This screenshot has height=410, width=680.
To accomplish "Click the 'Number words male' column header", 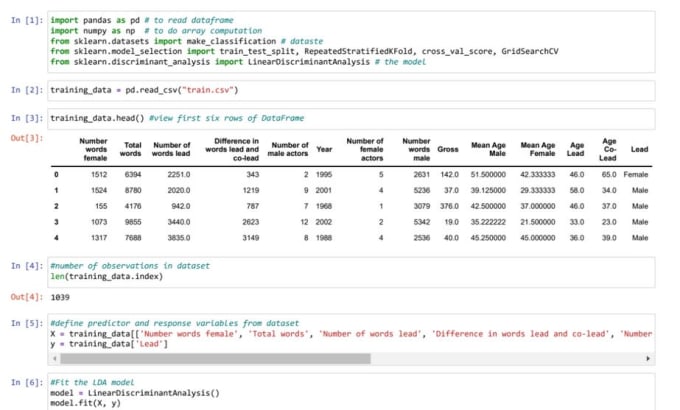I will 416,149.
